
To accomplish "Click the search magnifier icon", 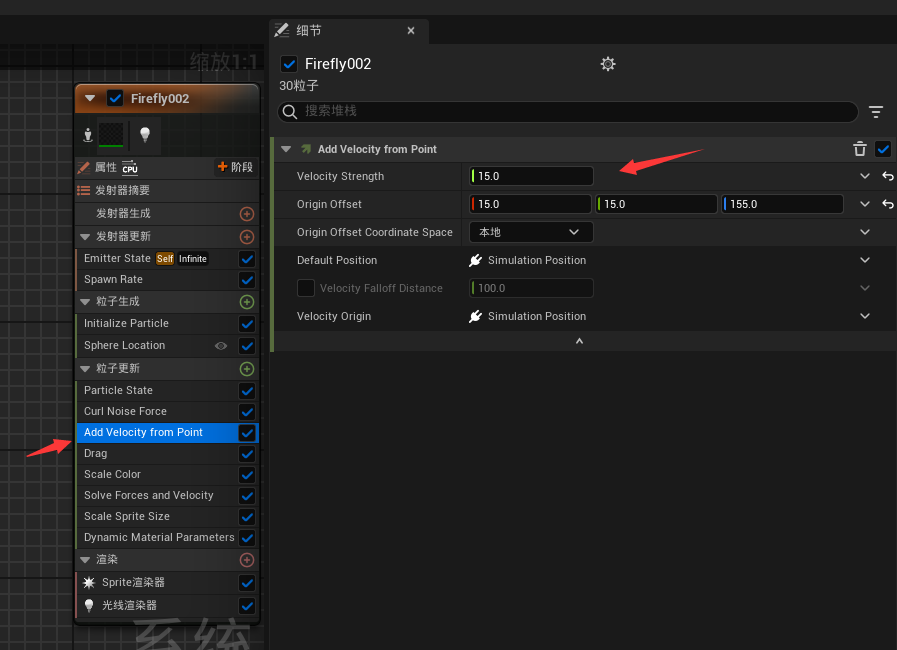I will tap(290, 112).
